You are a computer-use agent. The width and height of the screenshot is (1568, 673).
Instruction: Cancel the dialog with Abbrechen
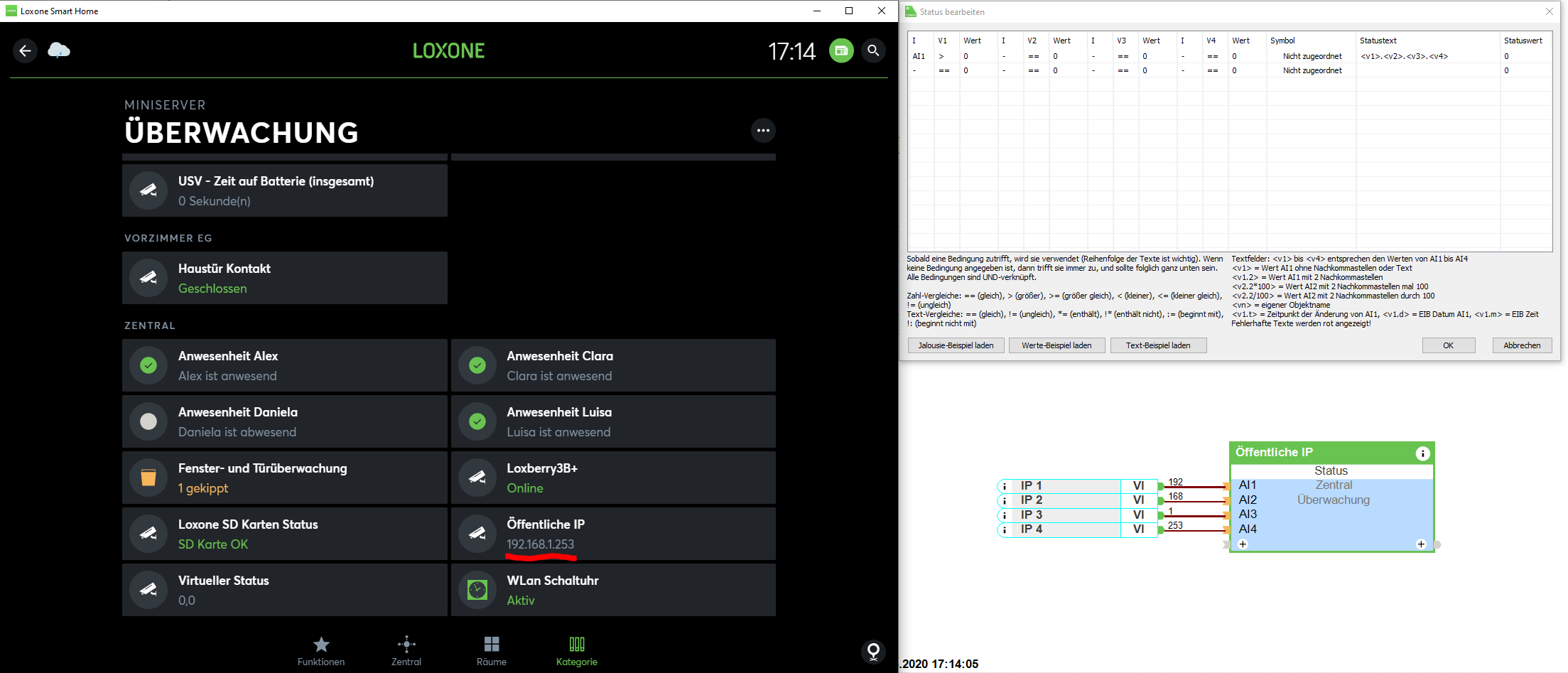1522,345
